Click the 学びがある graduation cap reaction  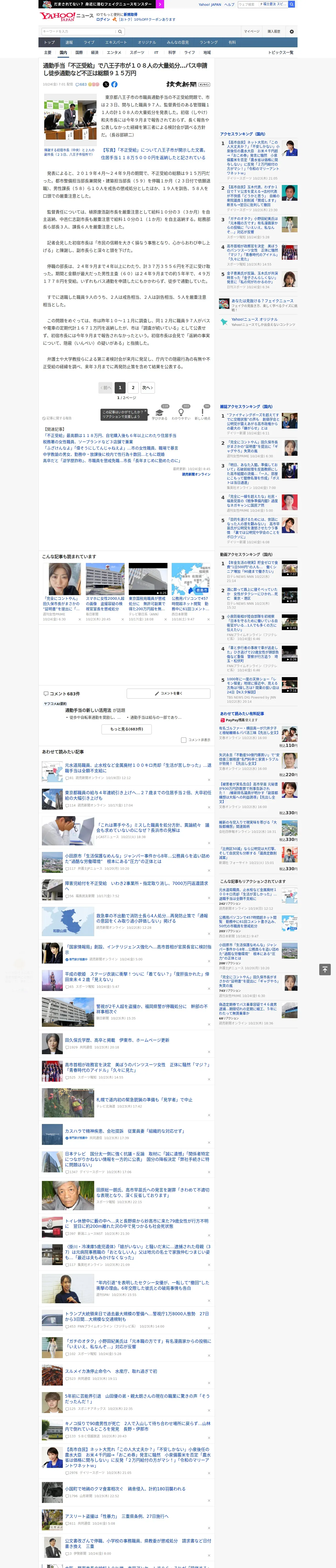pyautogui.click(x=160, y=413)
